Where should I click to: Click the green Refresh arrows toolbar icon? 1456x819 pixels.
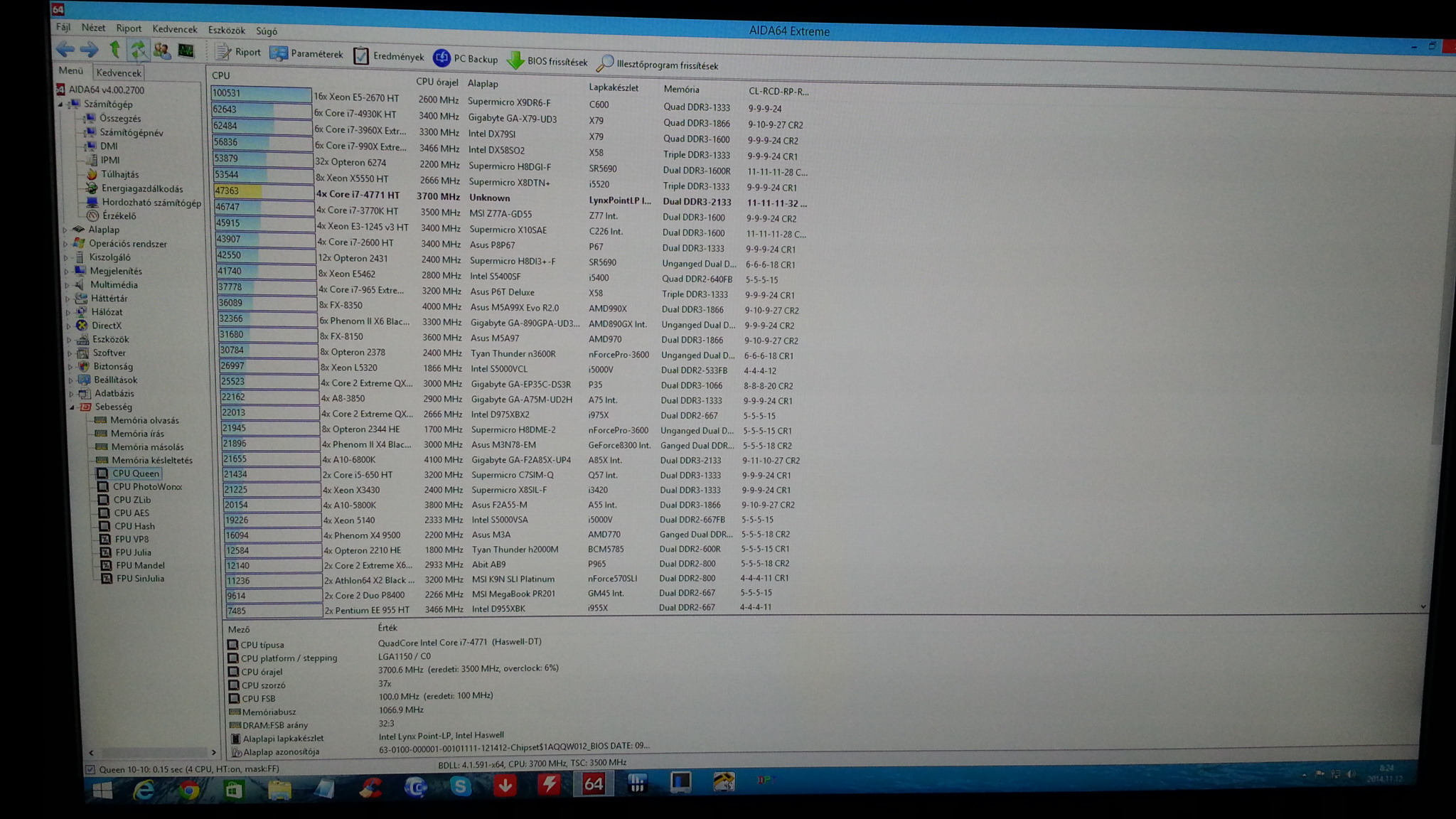coord(138,50)
